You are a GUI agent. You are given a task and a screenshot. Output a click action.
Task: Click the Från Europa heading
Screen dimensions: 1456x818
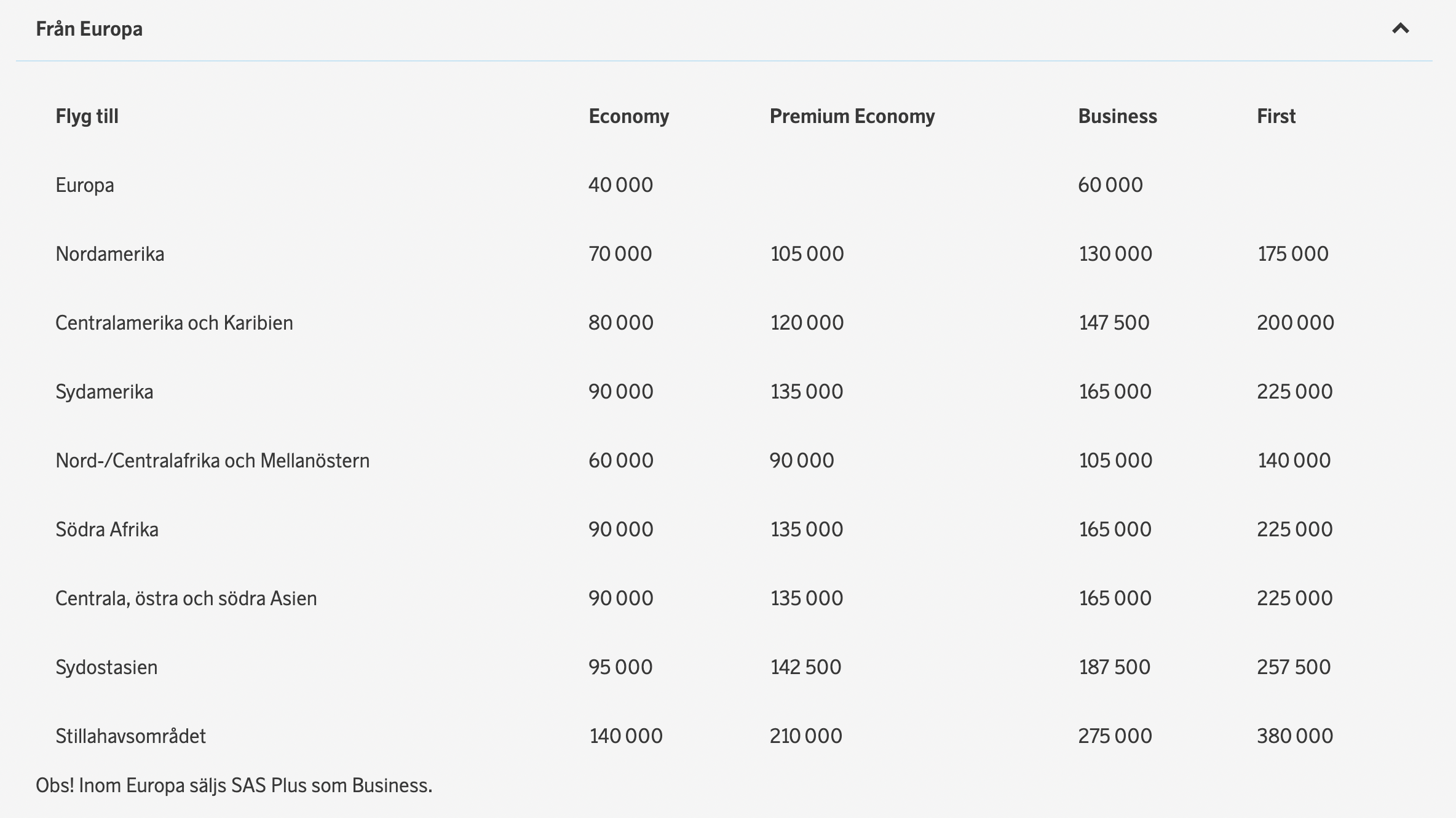[x=89, y=29]
